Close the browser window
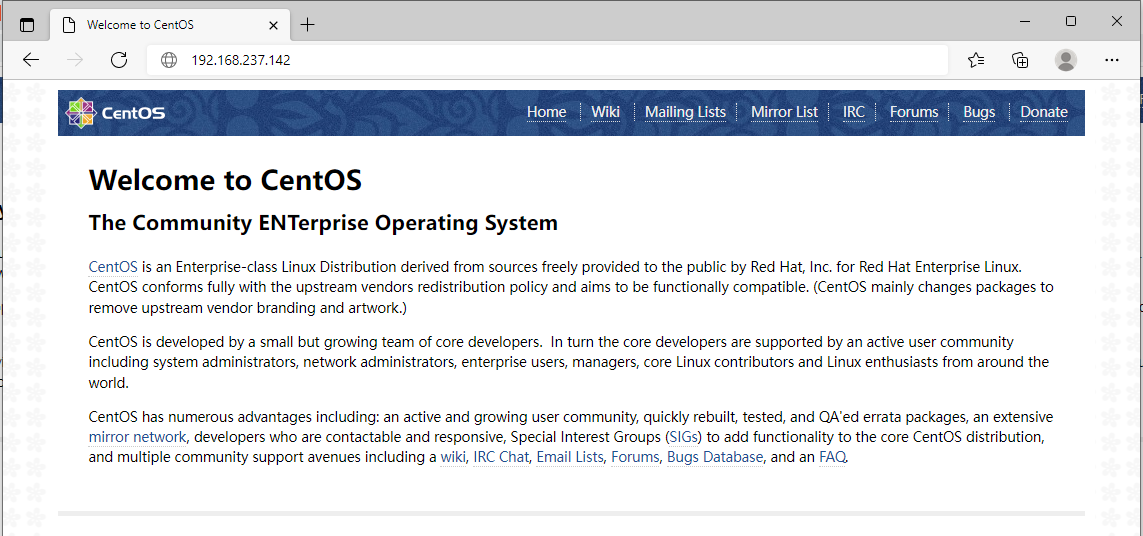This screenshot has height=536, width=1143. coord(1117,21)
